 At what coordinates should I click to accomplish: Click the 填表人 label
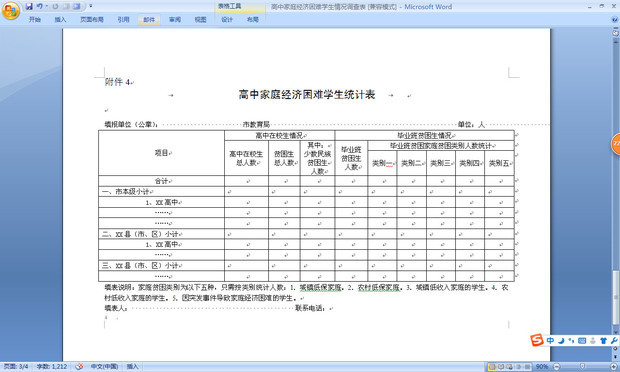[x=115, y=308]
